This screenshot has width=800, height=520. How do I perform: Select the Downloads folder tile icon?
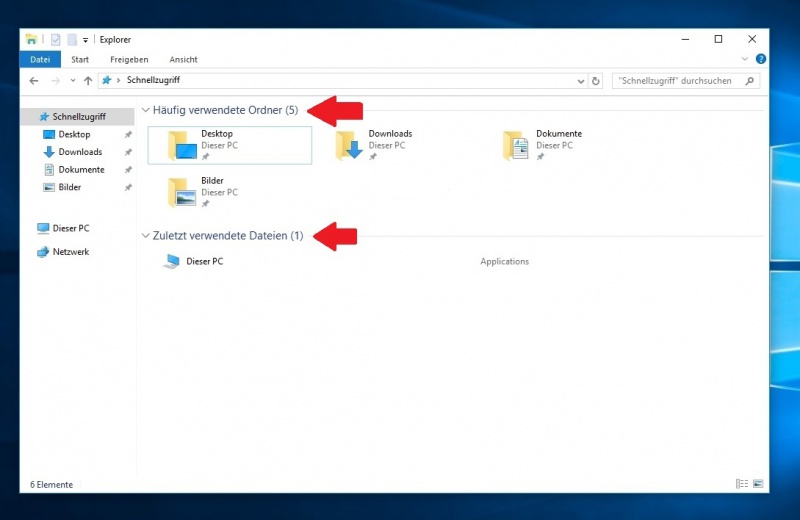coord(349,145)
